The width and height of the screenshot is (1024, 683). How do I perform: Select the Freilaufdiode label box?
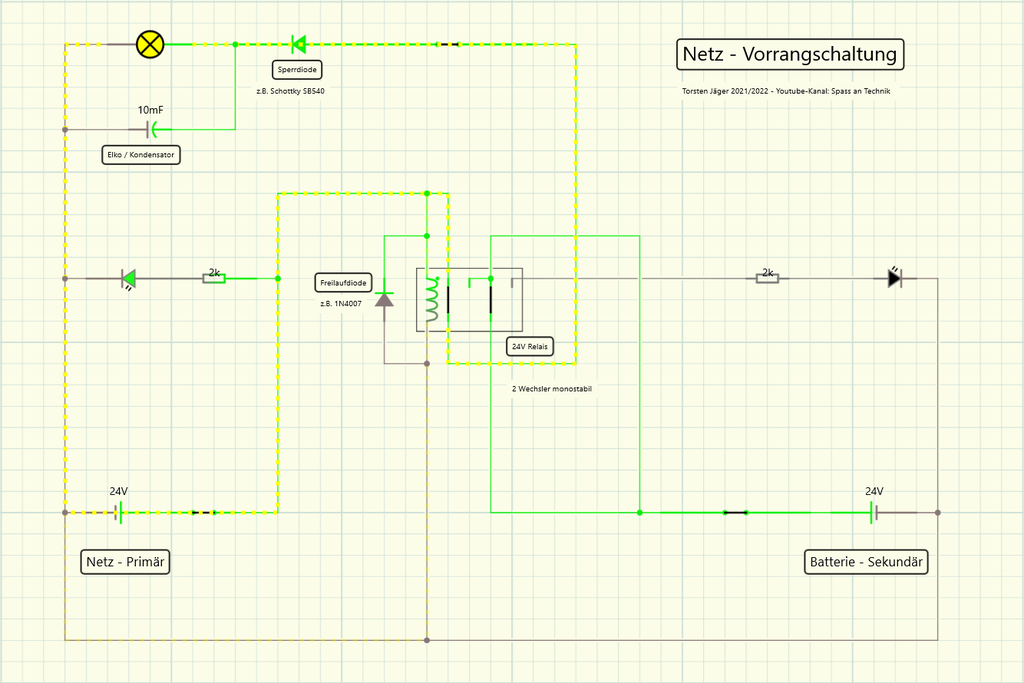344,283
